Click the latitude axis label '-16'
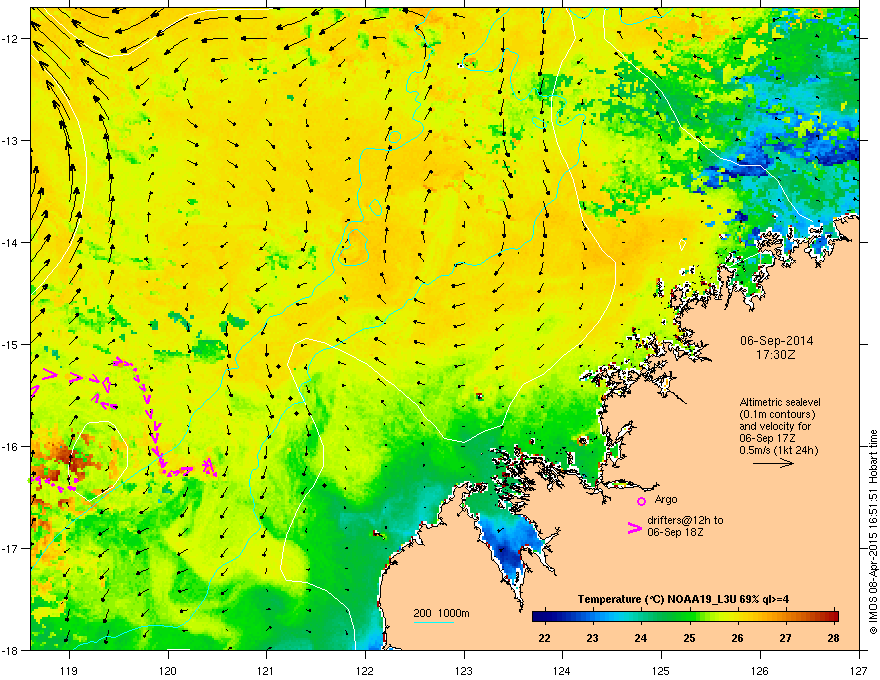This screenshot has height=680, width=880. [x=11, y=447]
